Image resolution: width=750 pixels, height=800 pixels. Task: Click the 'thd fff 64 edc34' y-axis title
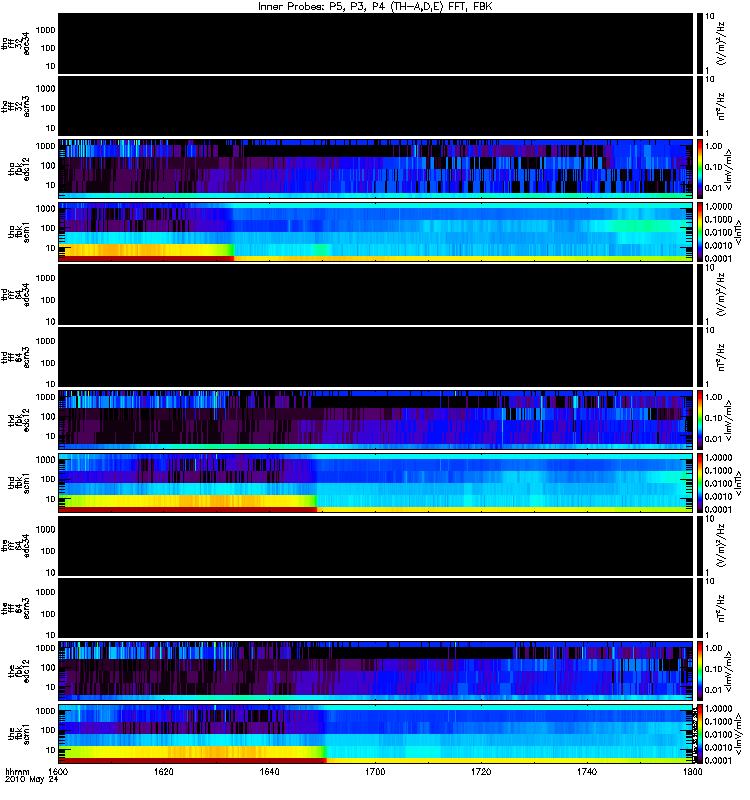click(x=16, y=294)
